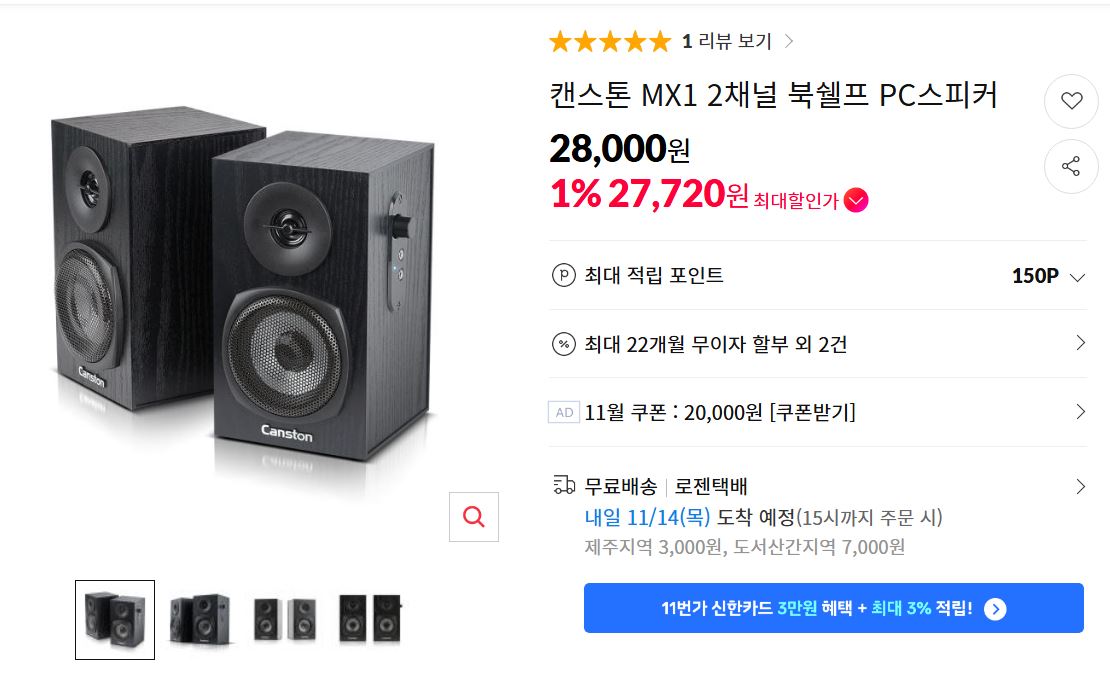Click the AD badge icon
The height and width of the screenshot is (674, 1110).
click(564, 412)
